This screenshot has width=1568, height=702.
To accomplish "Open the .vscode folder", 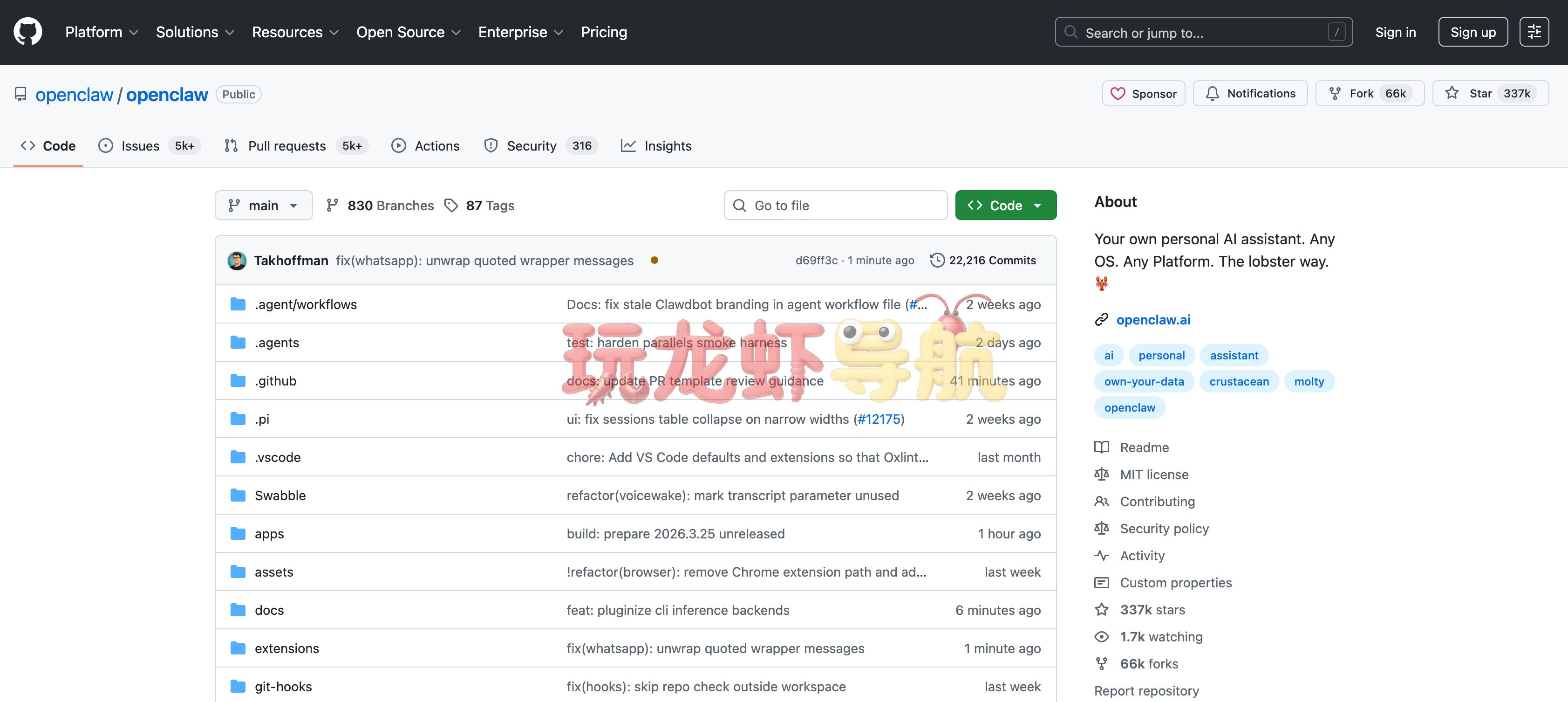I will 278,457.
